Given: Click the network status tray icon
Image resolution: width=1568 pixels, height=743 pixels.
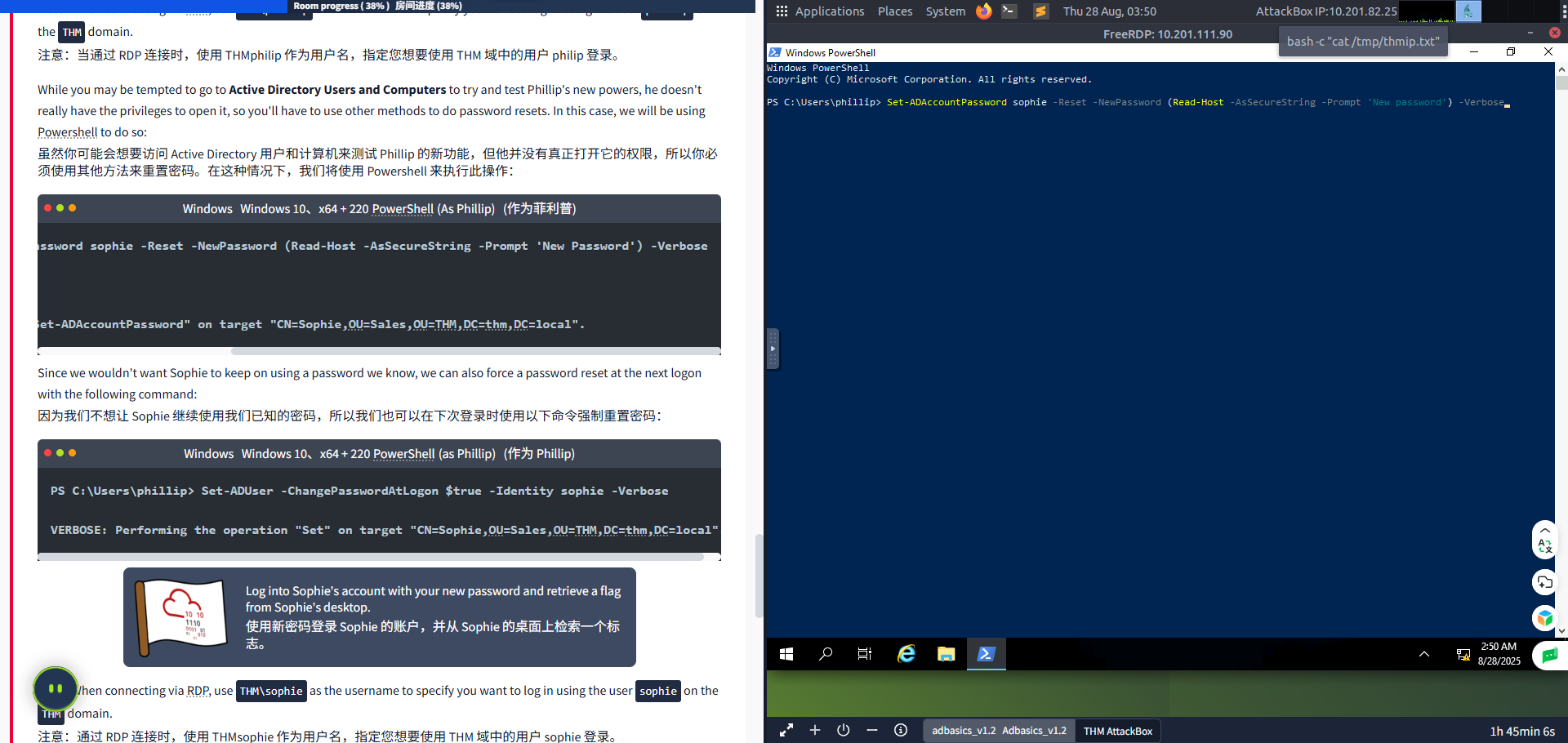Looking at the screenshot, I should (1463, 654).
